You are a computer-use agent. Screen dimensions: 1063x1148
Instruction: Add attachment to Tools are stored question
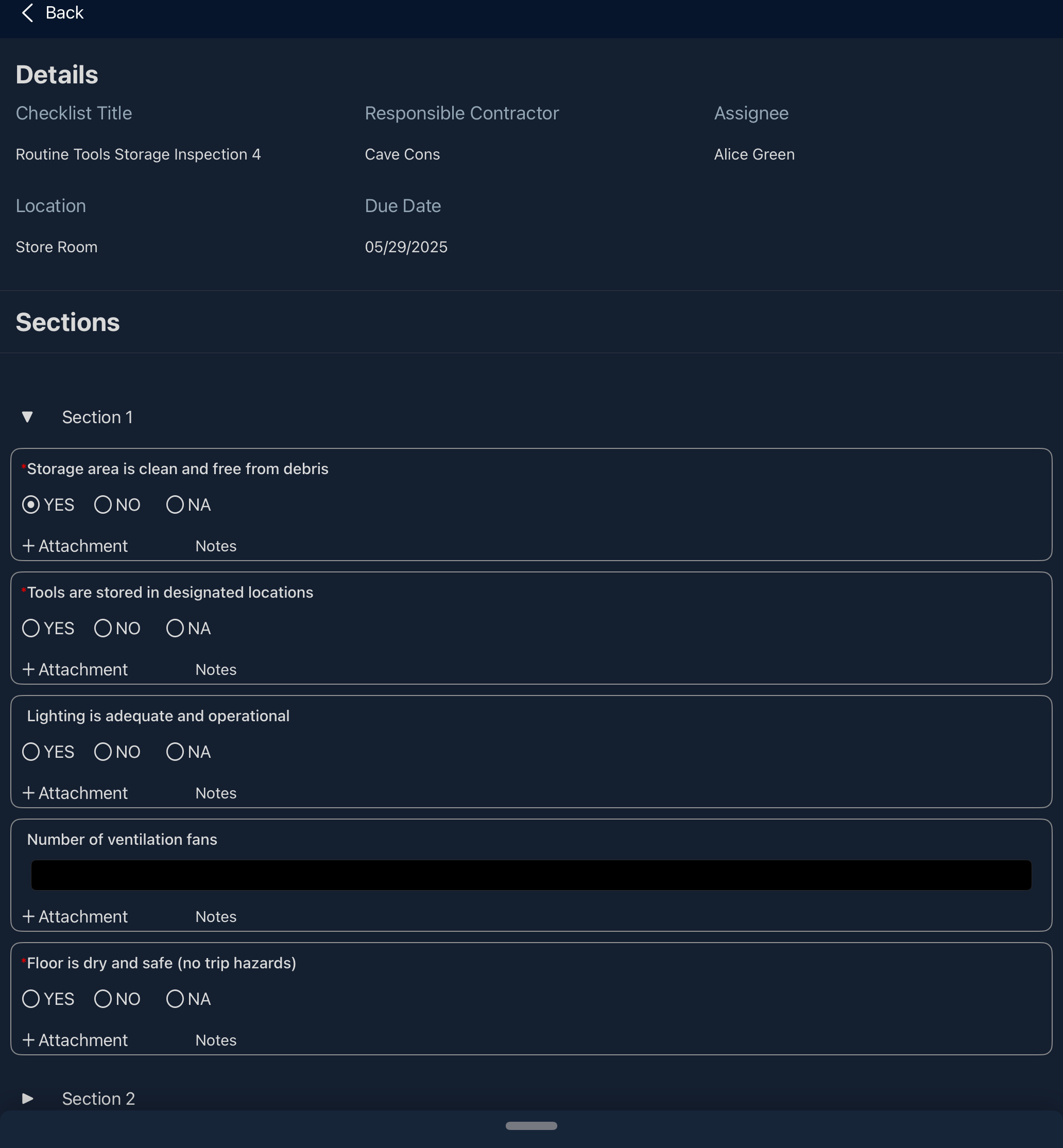point(75,670)
